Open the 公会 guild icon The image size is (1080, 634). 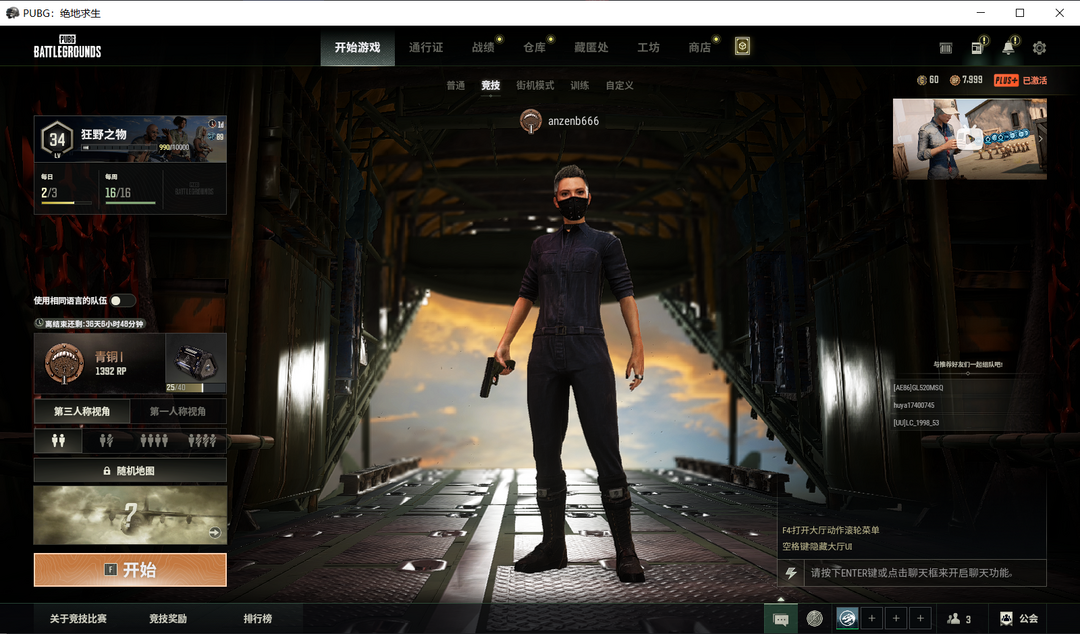pos(1019,619)
